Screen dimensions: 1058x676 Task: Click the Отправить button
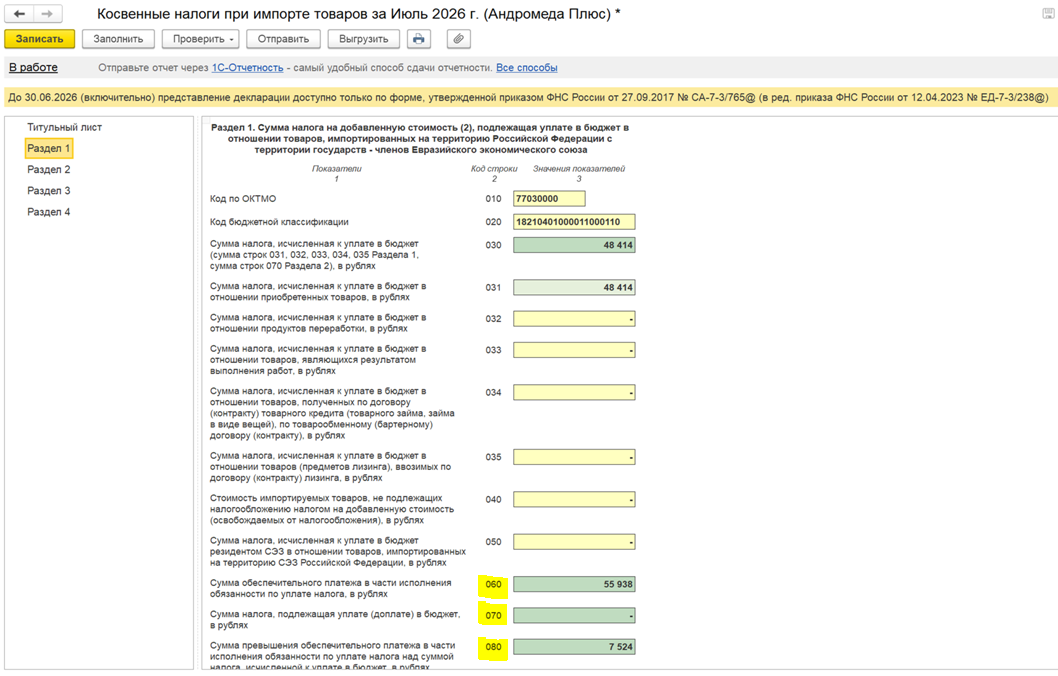(x=283, y=39)
